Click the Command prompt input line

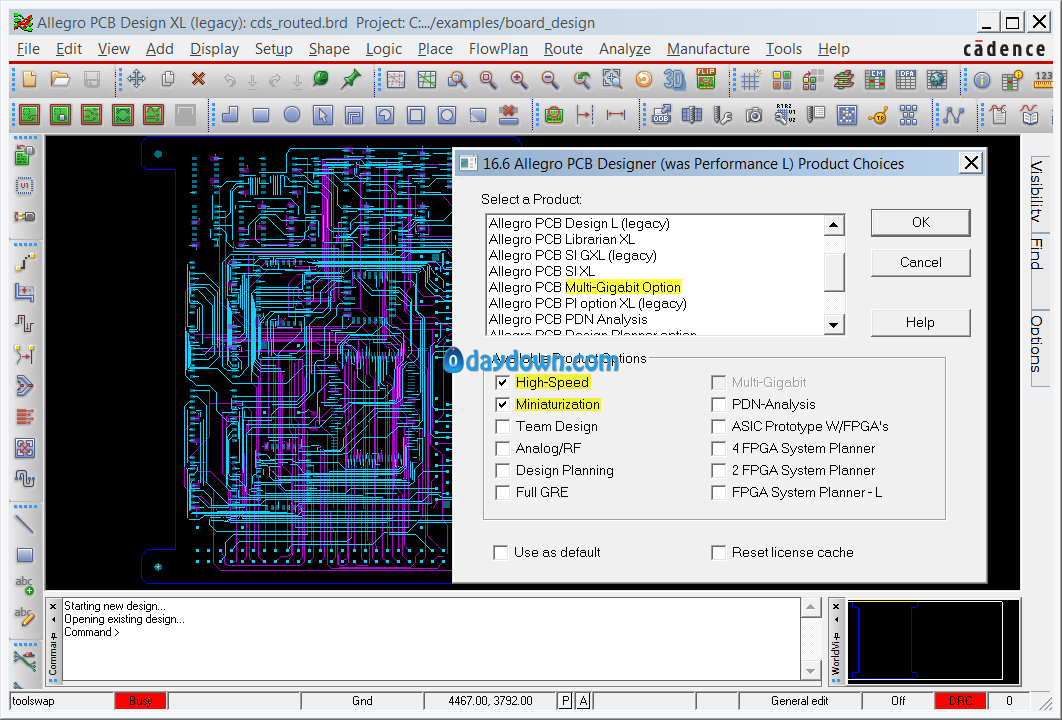point(431,633)
